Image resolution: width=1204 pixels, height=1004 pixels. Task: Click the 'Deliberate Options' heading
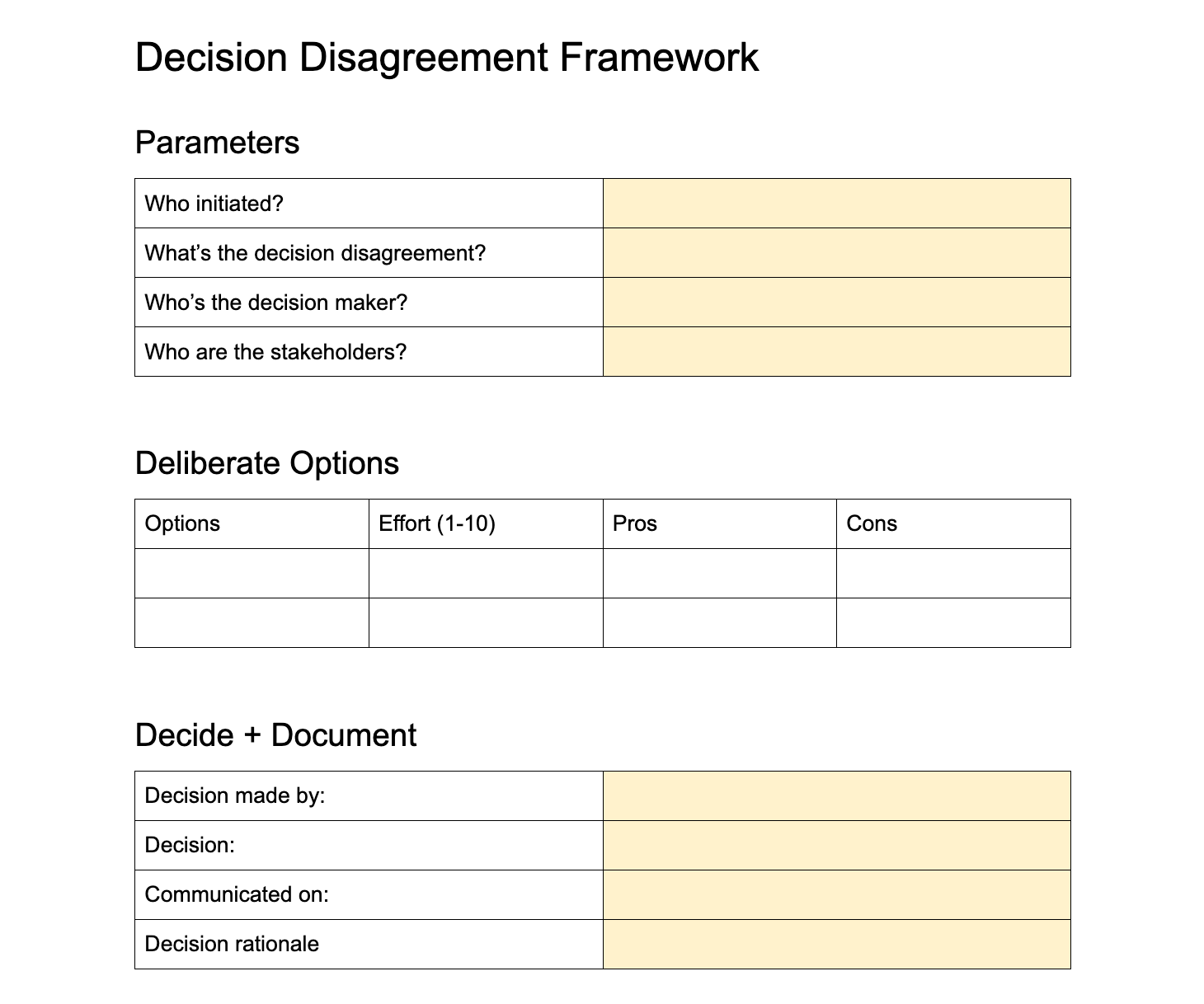click(x=267, y=463)
